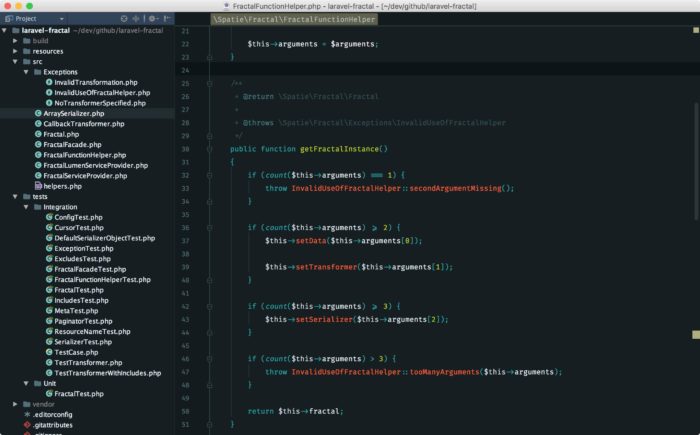Click the \Spatie\Fractal\FractalFunctionHelper breadcrumb
The height and width of the screenshot is (435, 700).
(x=294, y=19)
